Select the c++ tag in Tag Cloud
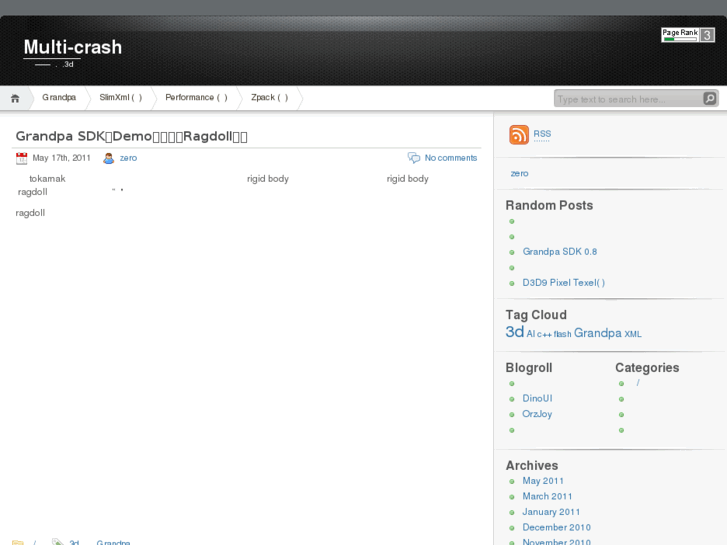The width and height of the screenshot is (727, 545). tap(544, 334)
